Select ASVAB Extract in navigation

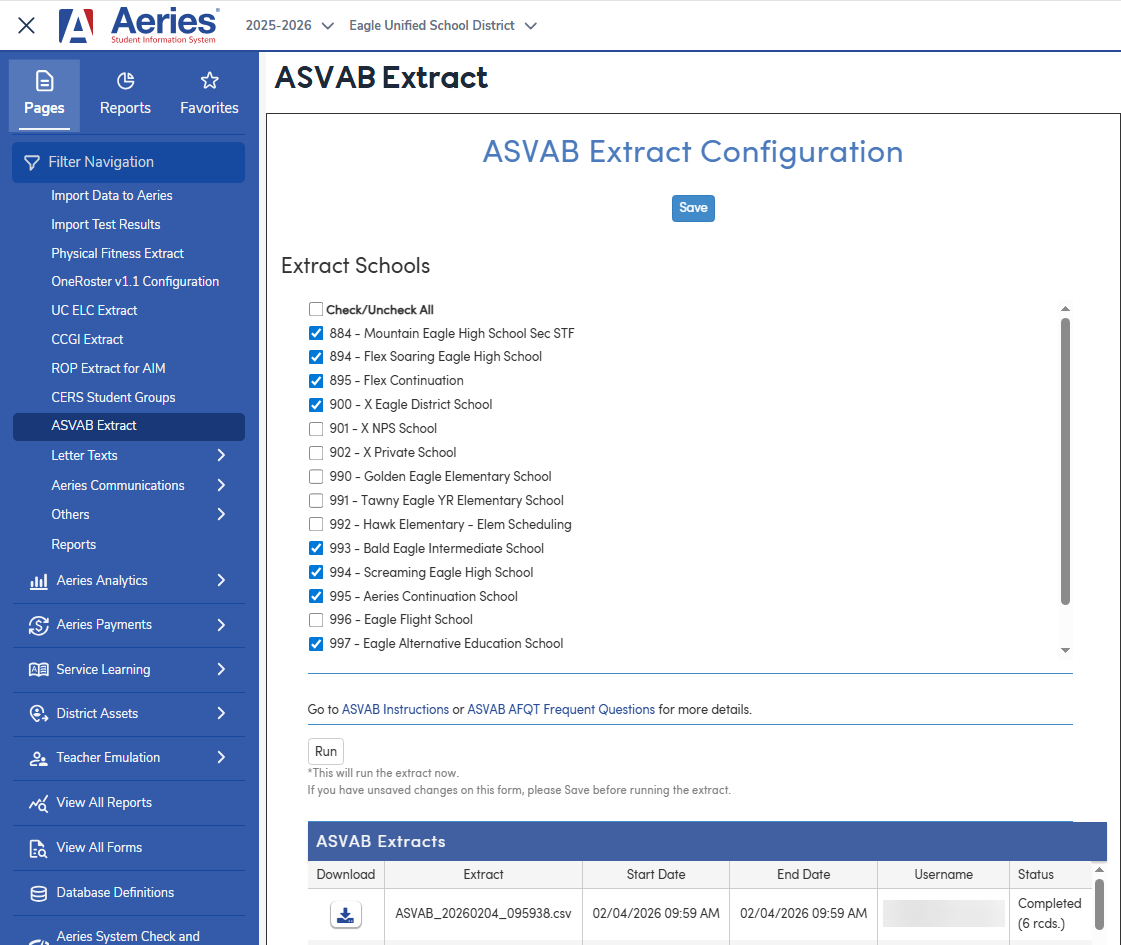tap(129, 426)
